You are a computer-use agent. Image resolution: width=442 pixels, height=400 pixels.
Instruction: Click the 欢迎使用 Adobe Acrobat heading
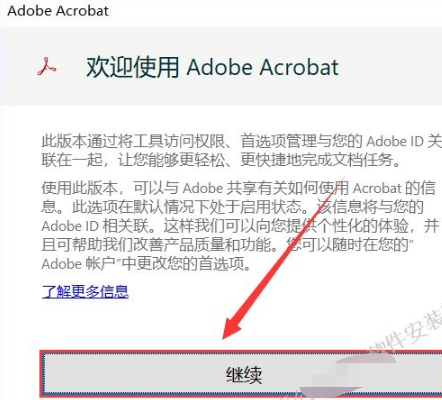[x=212, y=67]
